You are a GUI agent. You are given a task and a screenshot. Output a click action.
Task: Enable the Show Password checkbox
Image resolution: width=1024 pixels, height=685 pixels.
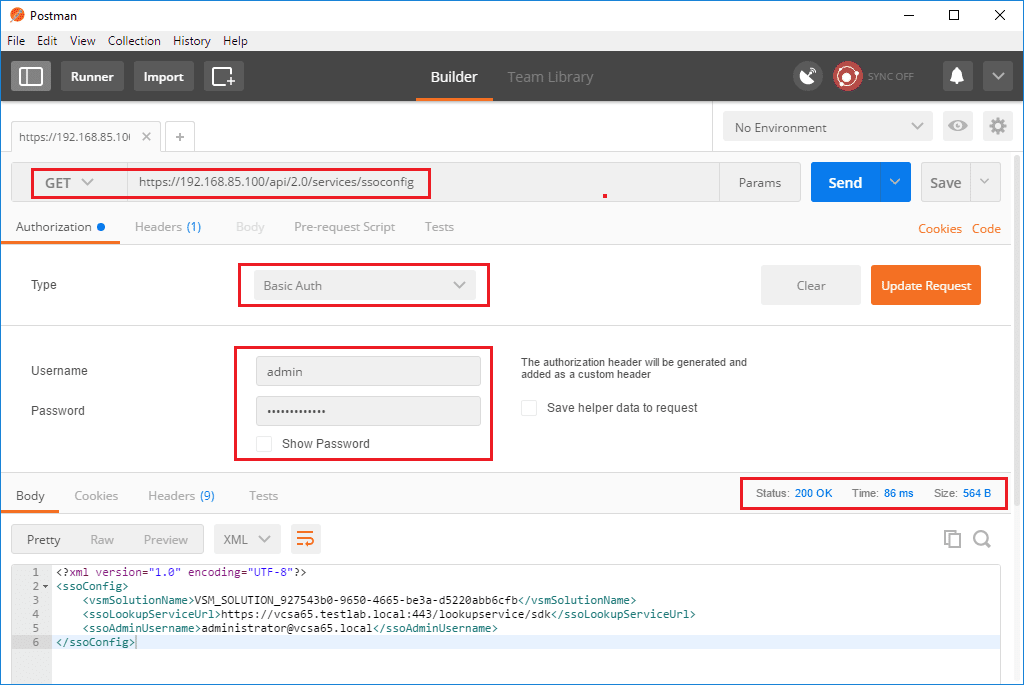coord(264,444)
